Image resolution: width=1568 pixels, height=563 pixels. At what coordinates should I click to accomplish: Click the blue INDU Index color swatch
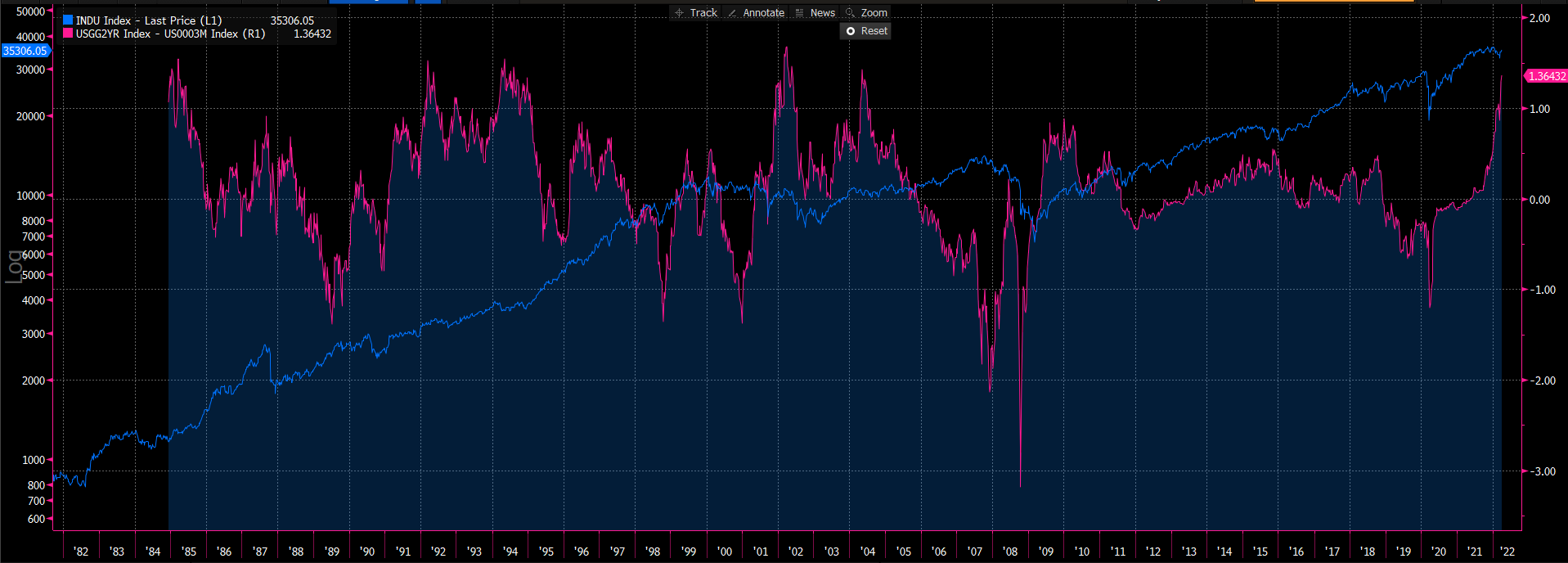click(68, 20)
